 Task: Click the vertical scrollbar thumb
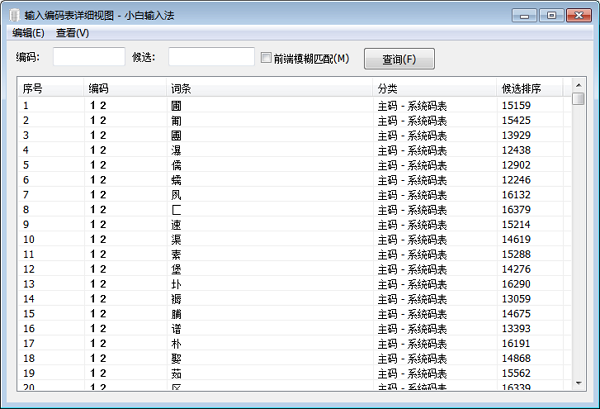pos(578,99)
